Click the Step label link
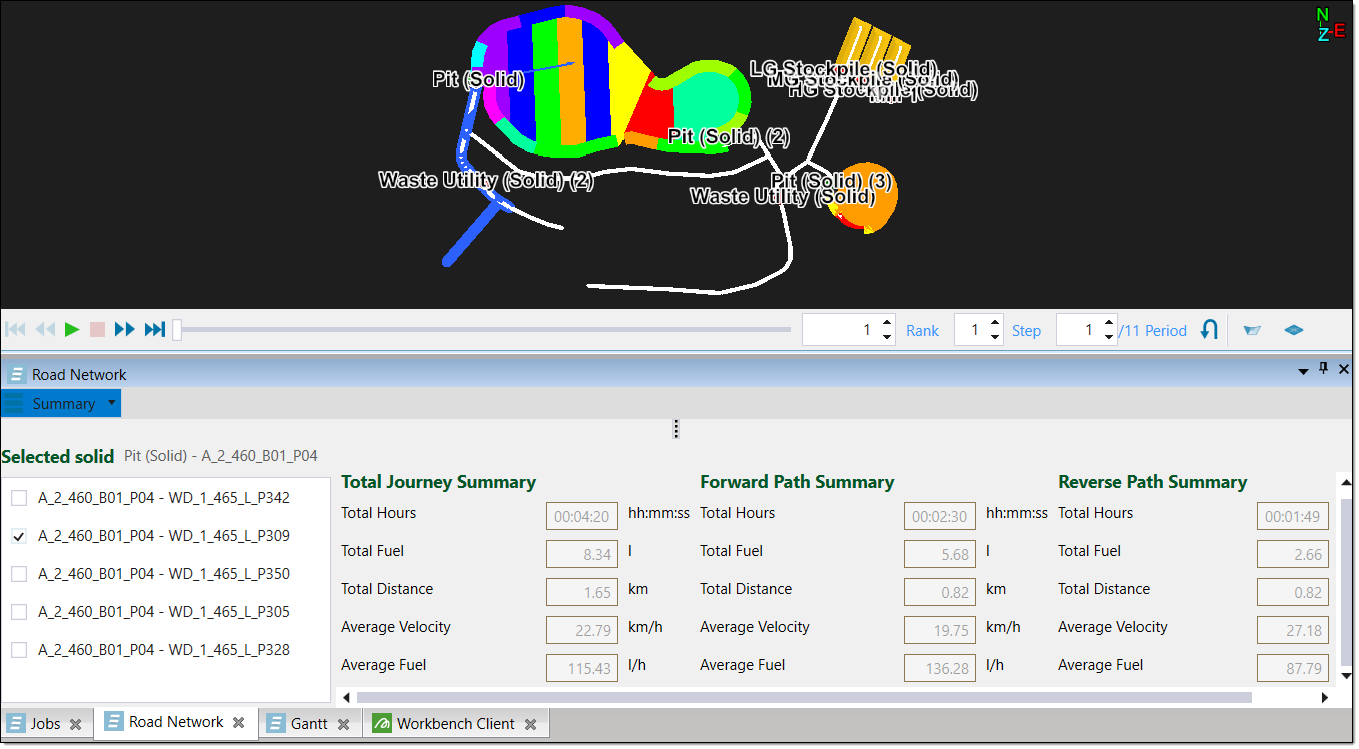The image size is (1359, 749). click(x=1026, y=330)
